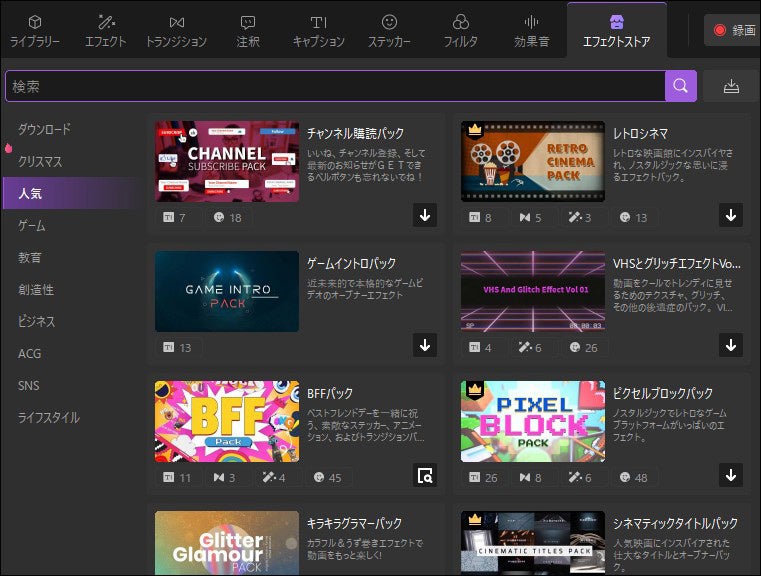Download the VHSとグリッチエフェクト pack
The image size is (761, 576).
pyautogui.click(x=731, y=345)
